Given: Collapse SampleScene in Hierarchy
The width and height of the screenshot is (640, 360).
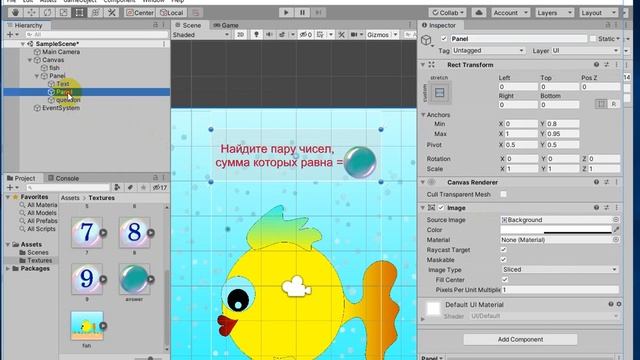Looking at the screenshot, I should pyautogui.click(x=23, y=44).
